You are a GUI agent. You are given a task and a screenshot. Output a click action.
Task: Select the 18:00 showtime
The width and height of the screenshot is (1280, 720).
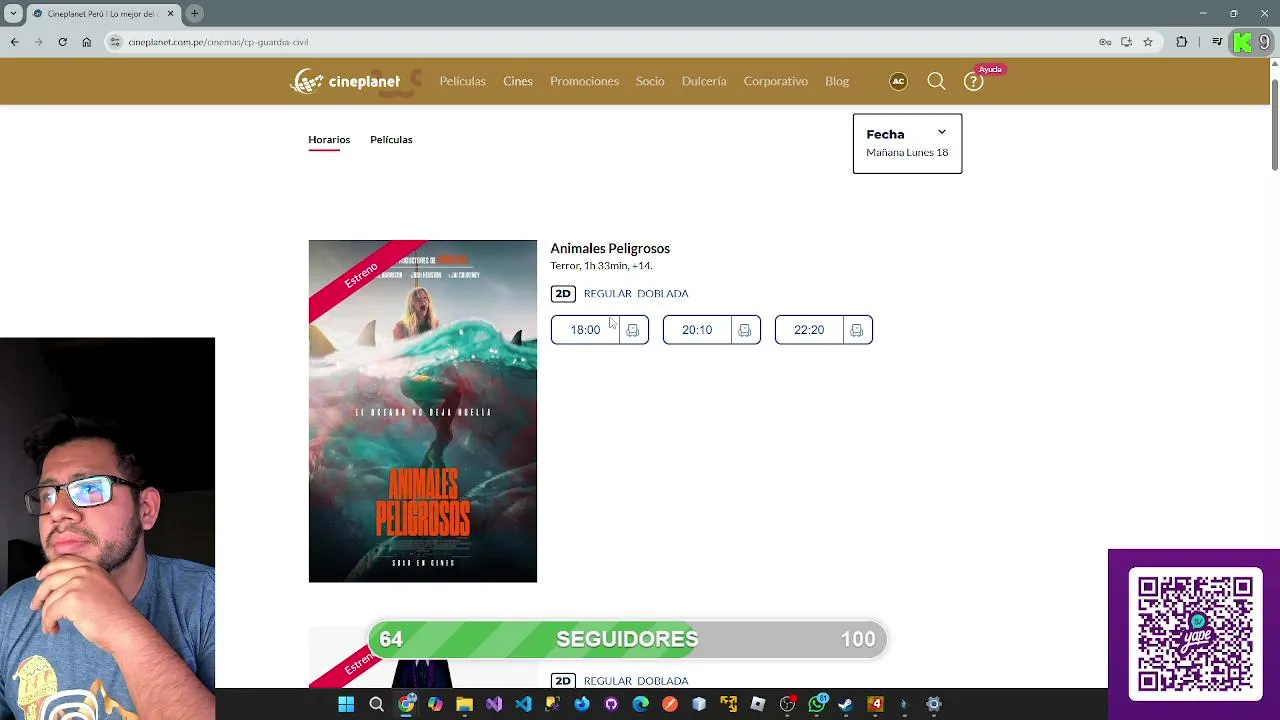585,330
